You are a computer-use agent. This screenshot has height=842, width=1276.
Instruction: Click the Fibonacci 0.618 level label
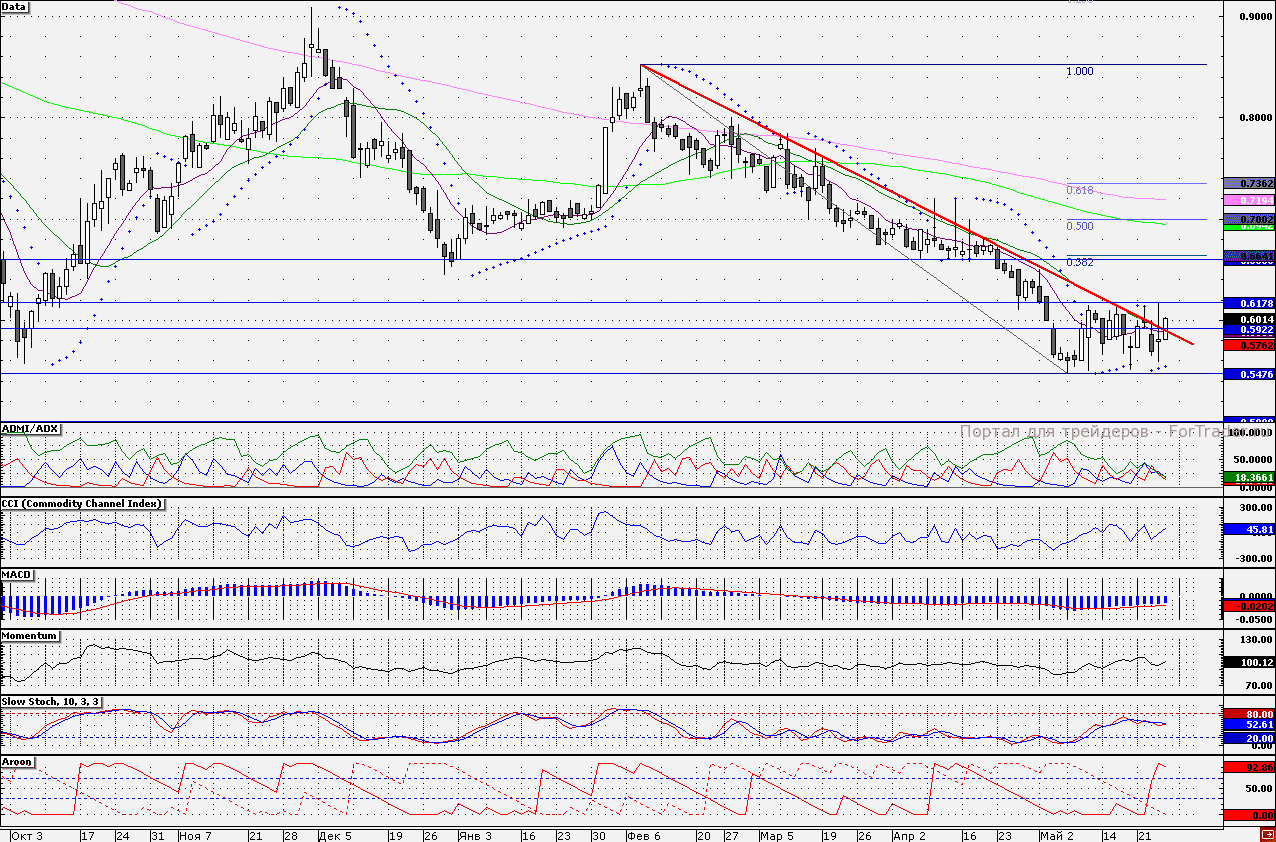pos(1079,190)
